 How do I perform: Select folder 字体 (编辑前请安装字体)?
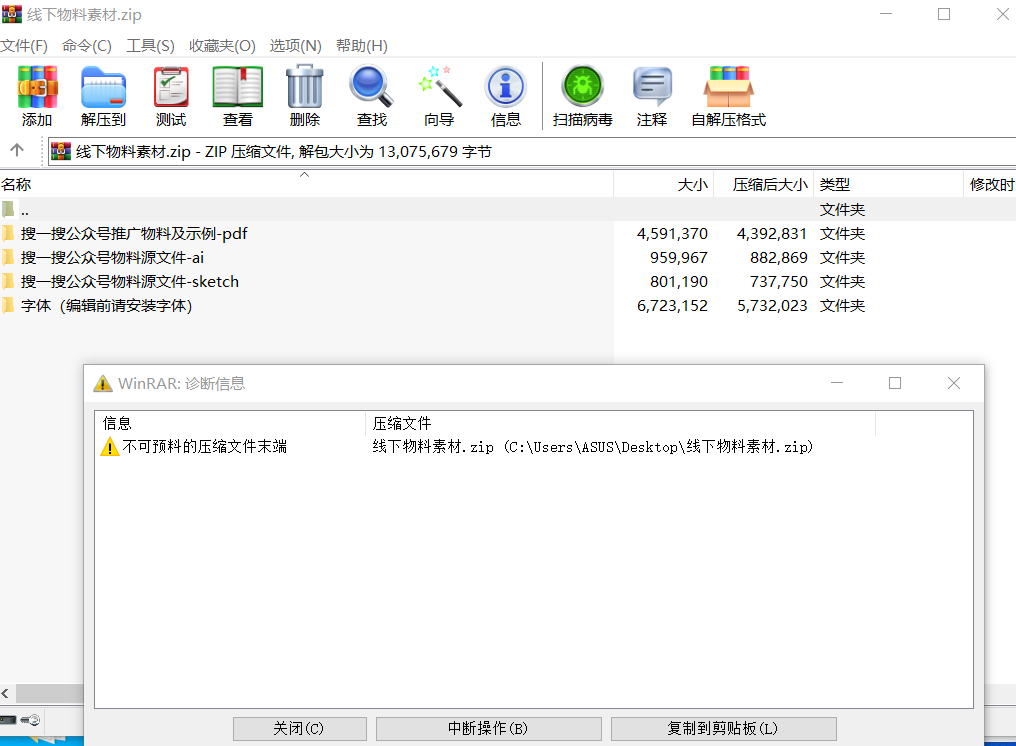tap(107, 305)
